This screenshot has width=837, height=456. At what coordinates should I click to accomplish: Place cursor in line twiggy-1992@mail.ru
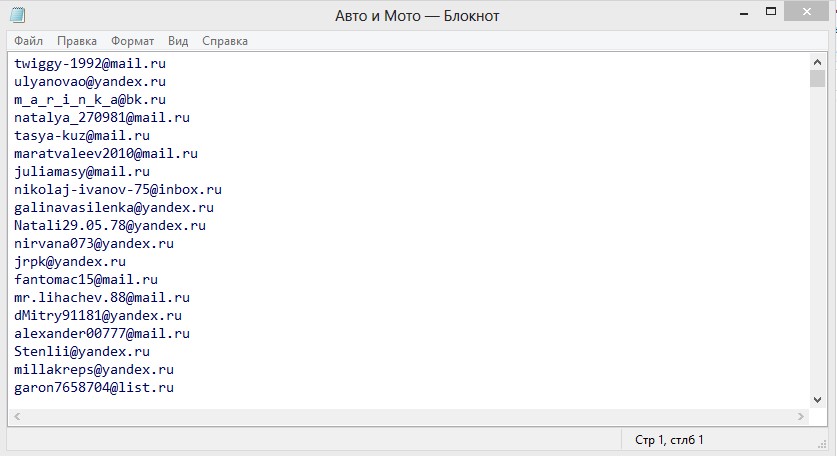90,64
